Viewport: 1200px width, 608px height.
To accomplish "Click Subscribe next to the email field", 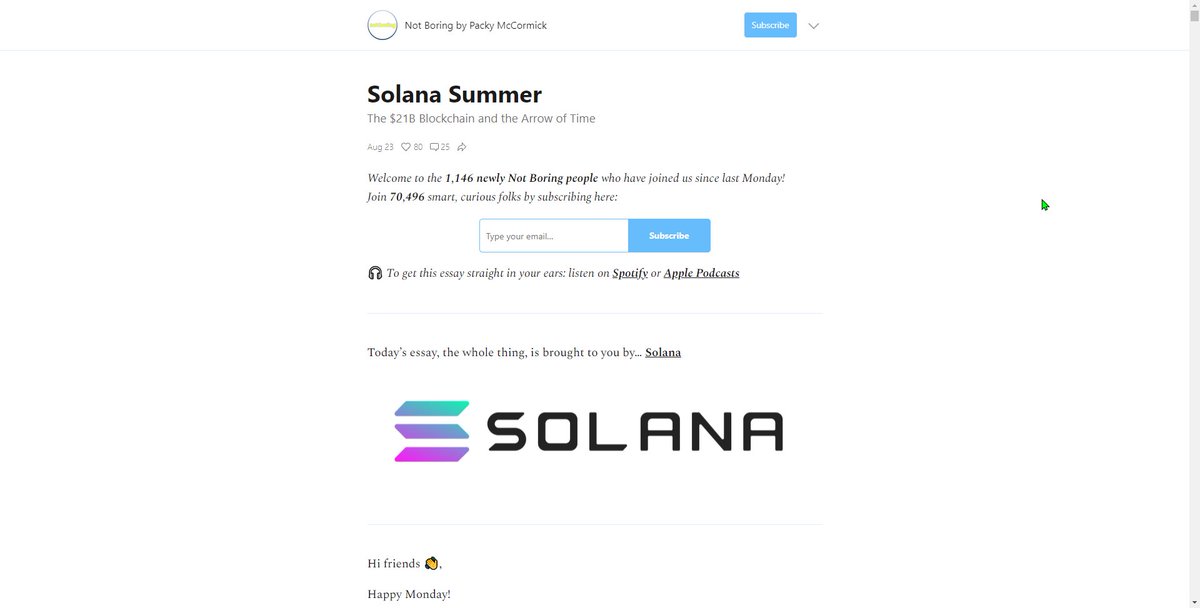I will [669, 236].
